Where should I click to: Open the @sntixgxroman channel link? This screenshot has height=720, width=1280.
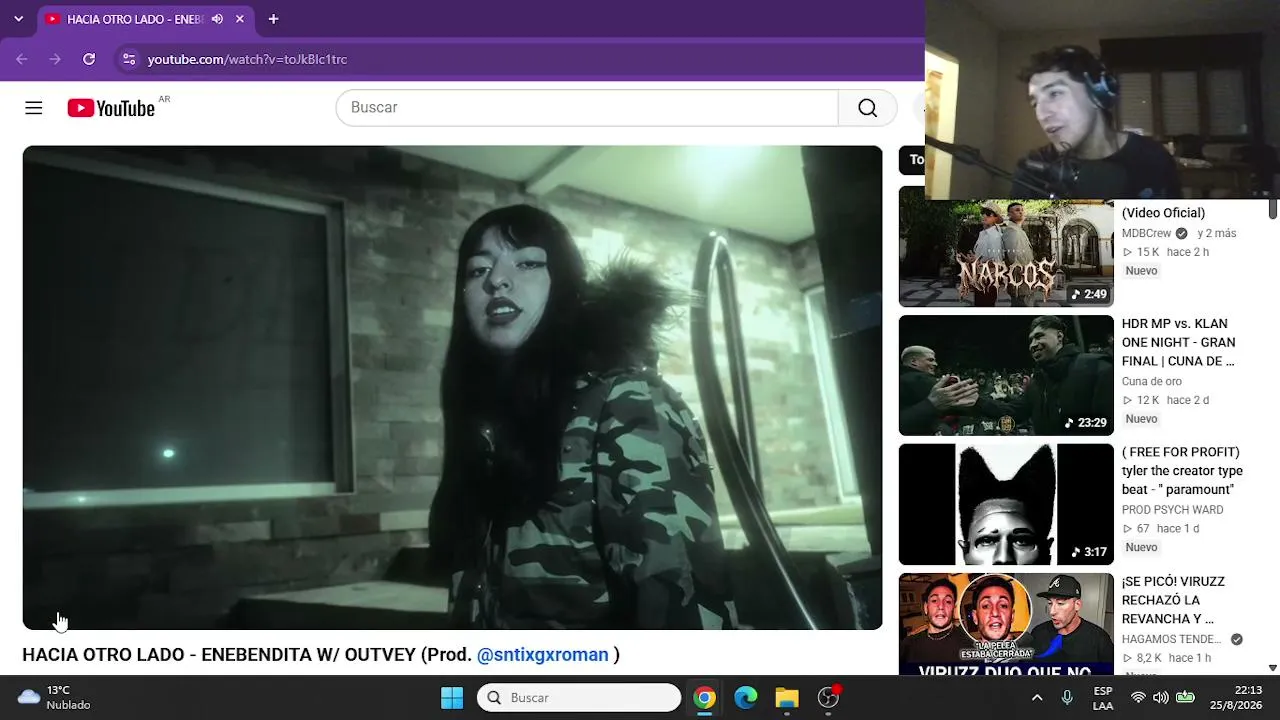pos(543,655)
